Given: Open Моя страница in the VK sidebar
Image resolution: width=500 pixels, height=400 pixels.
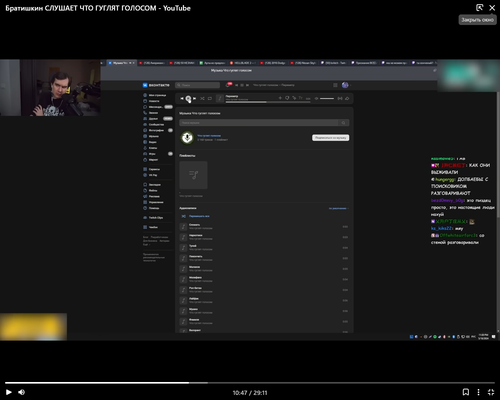Looking at the screenshot, I should 155,95.
